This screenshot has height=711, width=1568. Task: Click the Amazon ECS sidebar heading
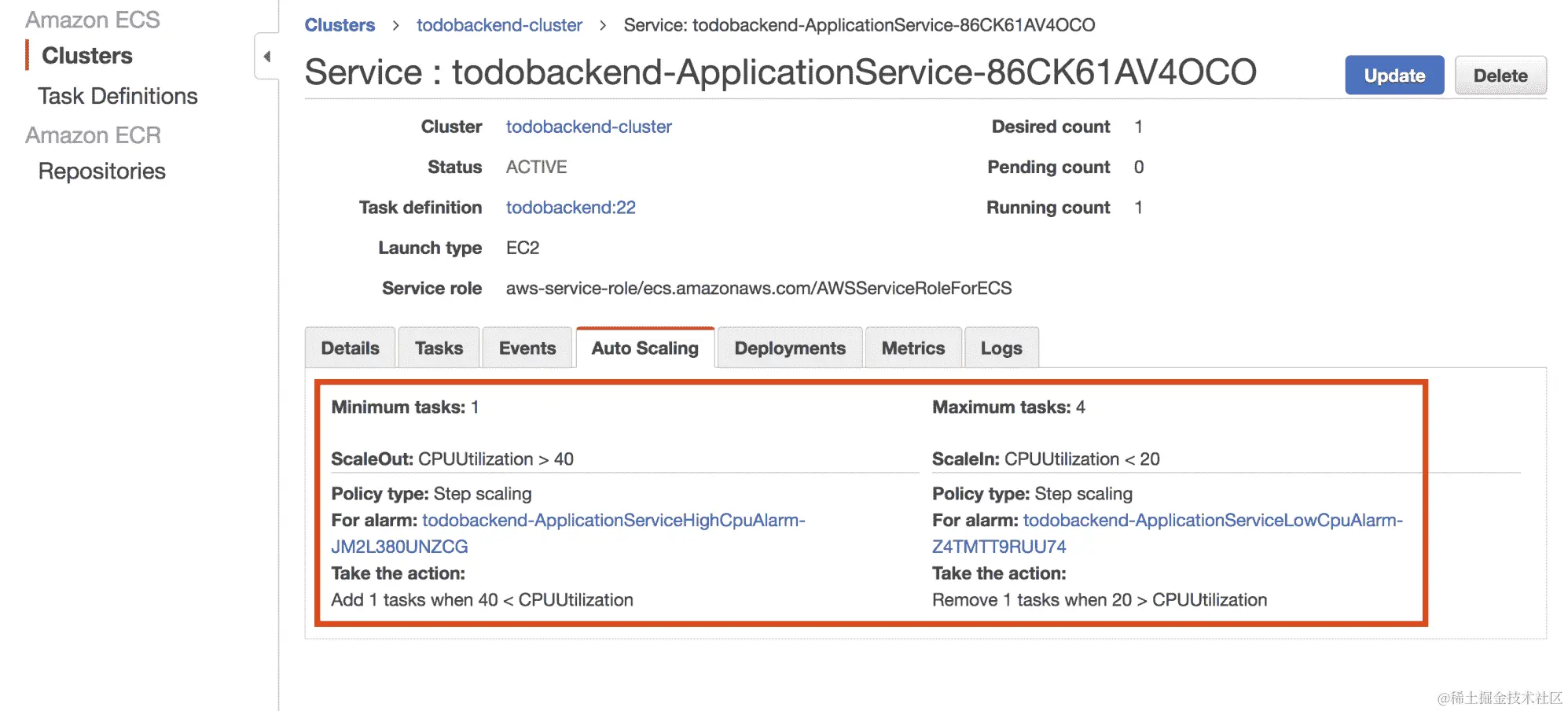click(x=92, y=20)
